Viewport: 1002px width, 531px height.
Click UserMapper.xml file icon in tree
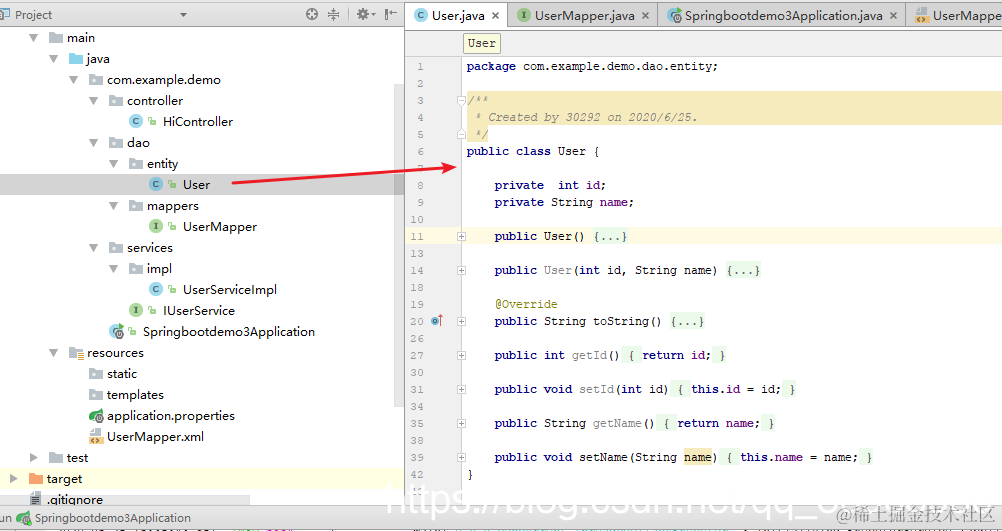pyautogui.click(x=96, y=437)
